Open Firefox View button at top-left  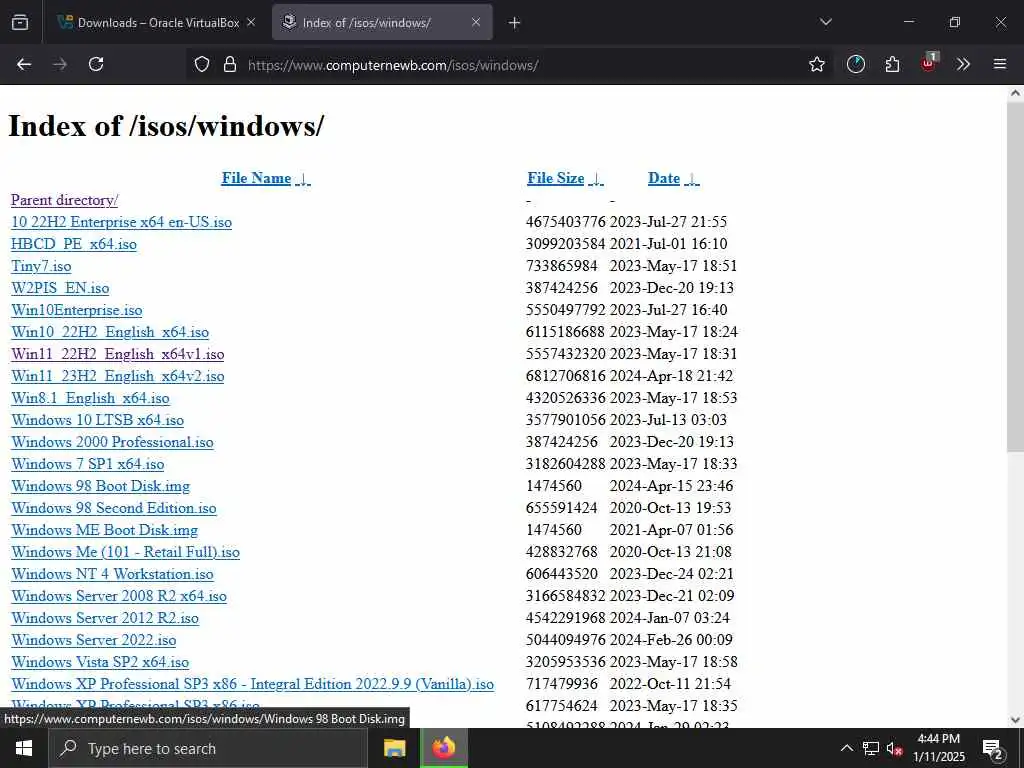pos(20,22)
